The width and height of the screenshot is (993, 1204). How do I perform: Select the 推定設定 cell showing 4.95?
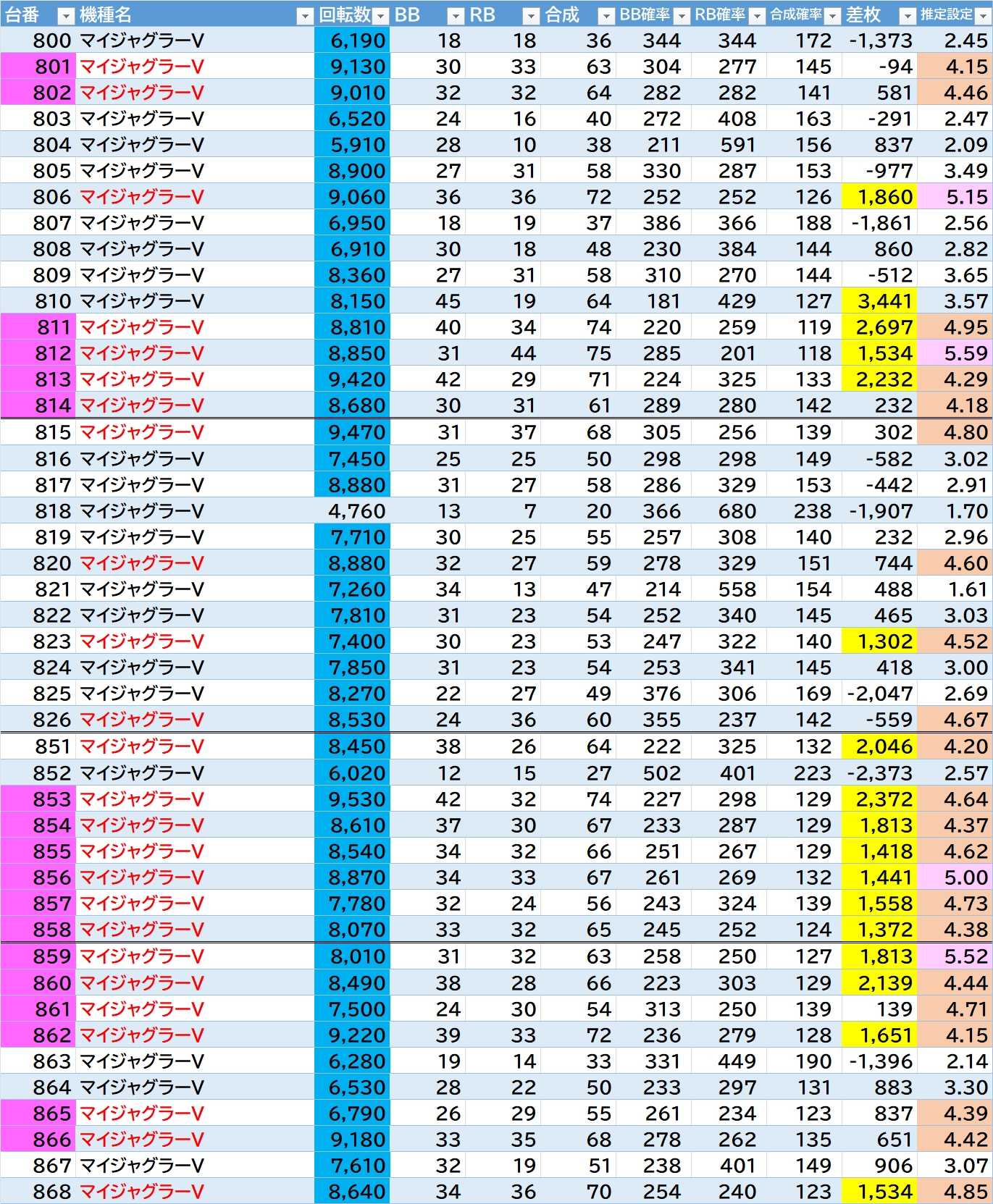[955, 327]
